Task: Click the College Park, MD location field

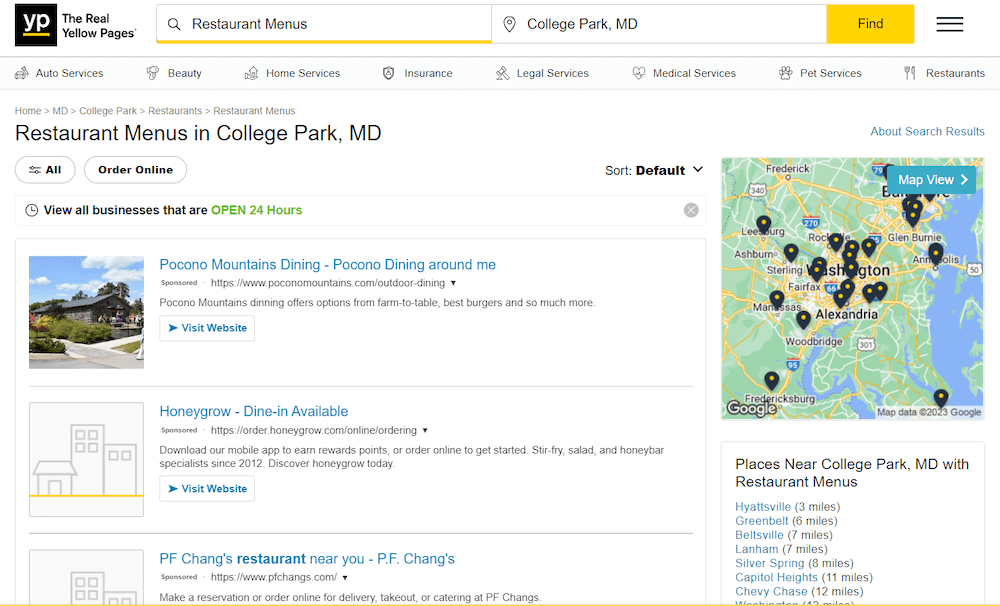Action: tap(659, 24)
